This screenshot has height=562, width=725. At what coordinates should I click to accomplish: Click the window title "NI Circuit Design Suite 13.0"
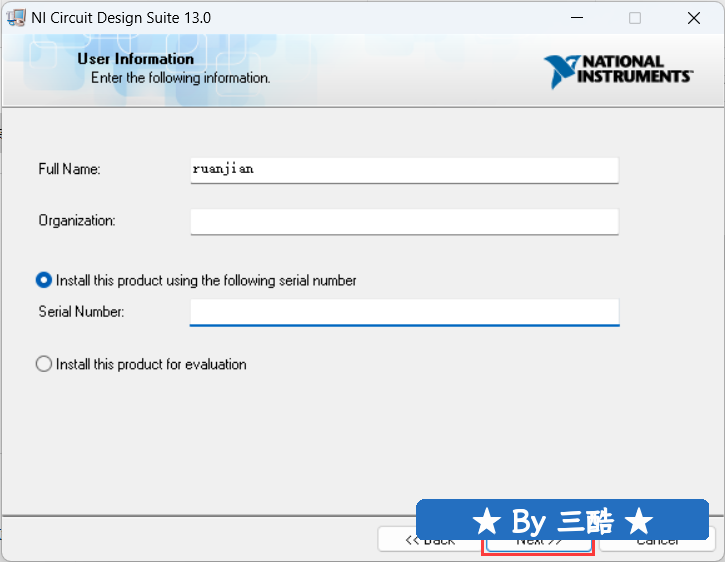pyautogui.click(x=121, y=18)
